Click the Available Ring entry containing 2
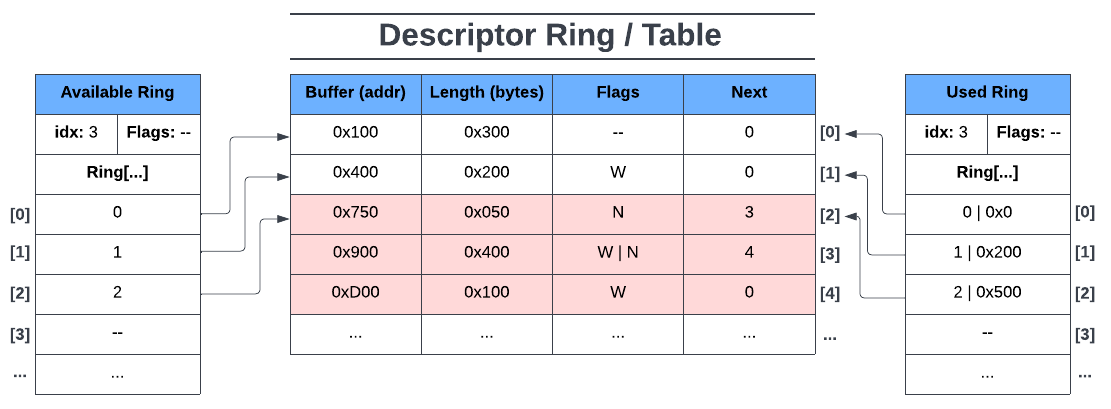The height and width of the screenshot is (409, 1111). pos(117,293)
